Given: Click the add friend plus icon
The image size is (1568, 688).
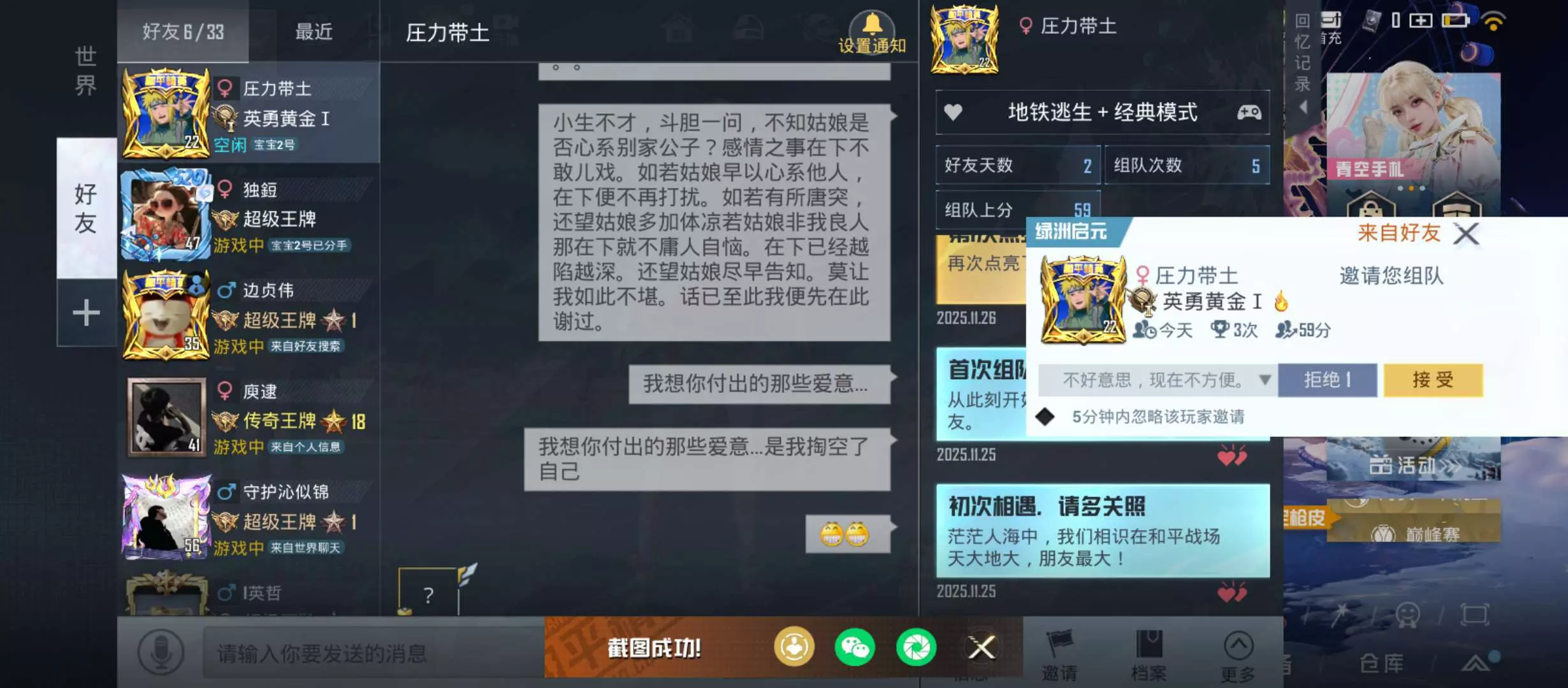Looking at the screenshot, I should pyautogui.click(x=86, y=313).
